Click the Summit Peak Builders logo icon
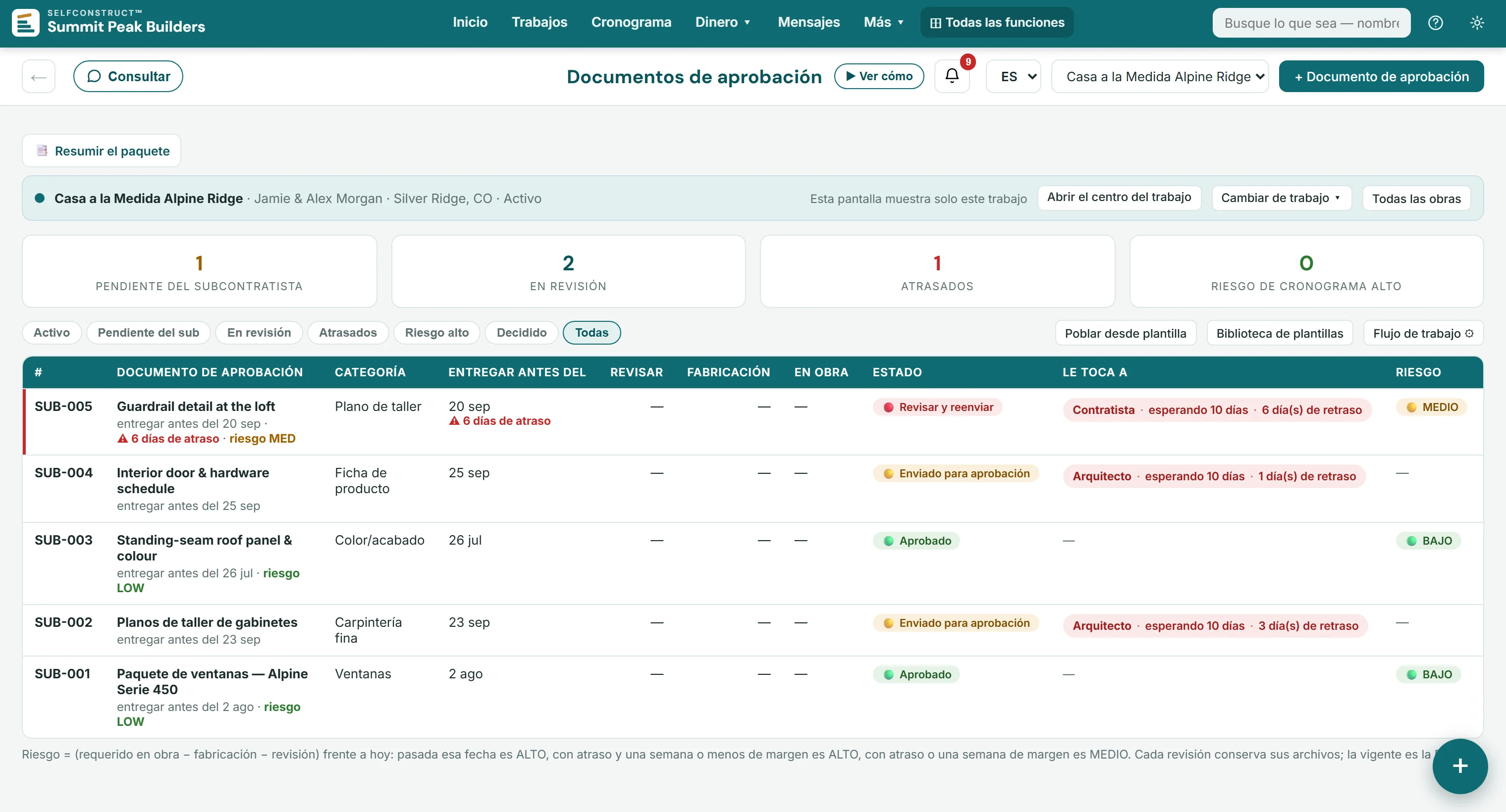The width and height of the screenshot is (1506, 812). pyautogui.click(x=25, y=23)
